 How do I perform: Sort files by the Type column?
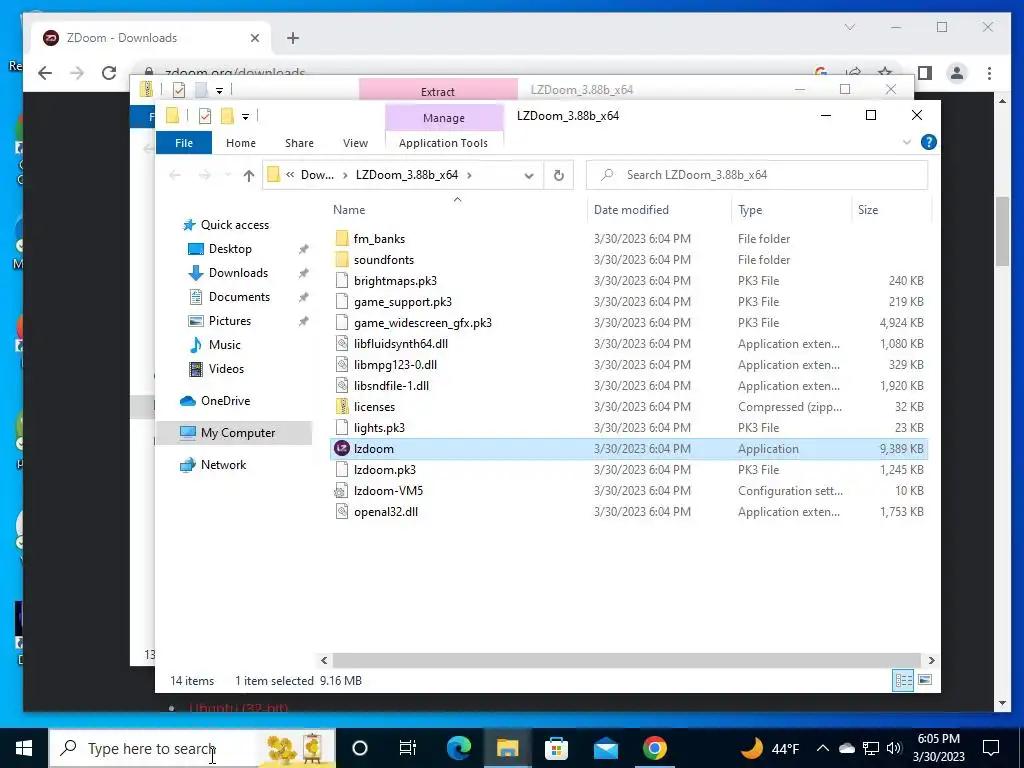791,210
